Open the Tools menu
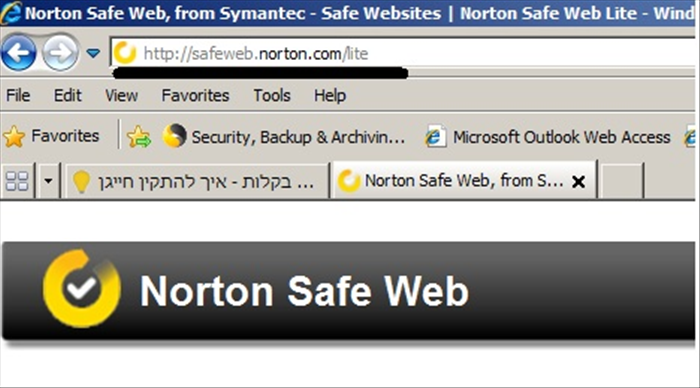 [x=272, y=95]
